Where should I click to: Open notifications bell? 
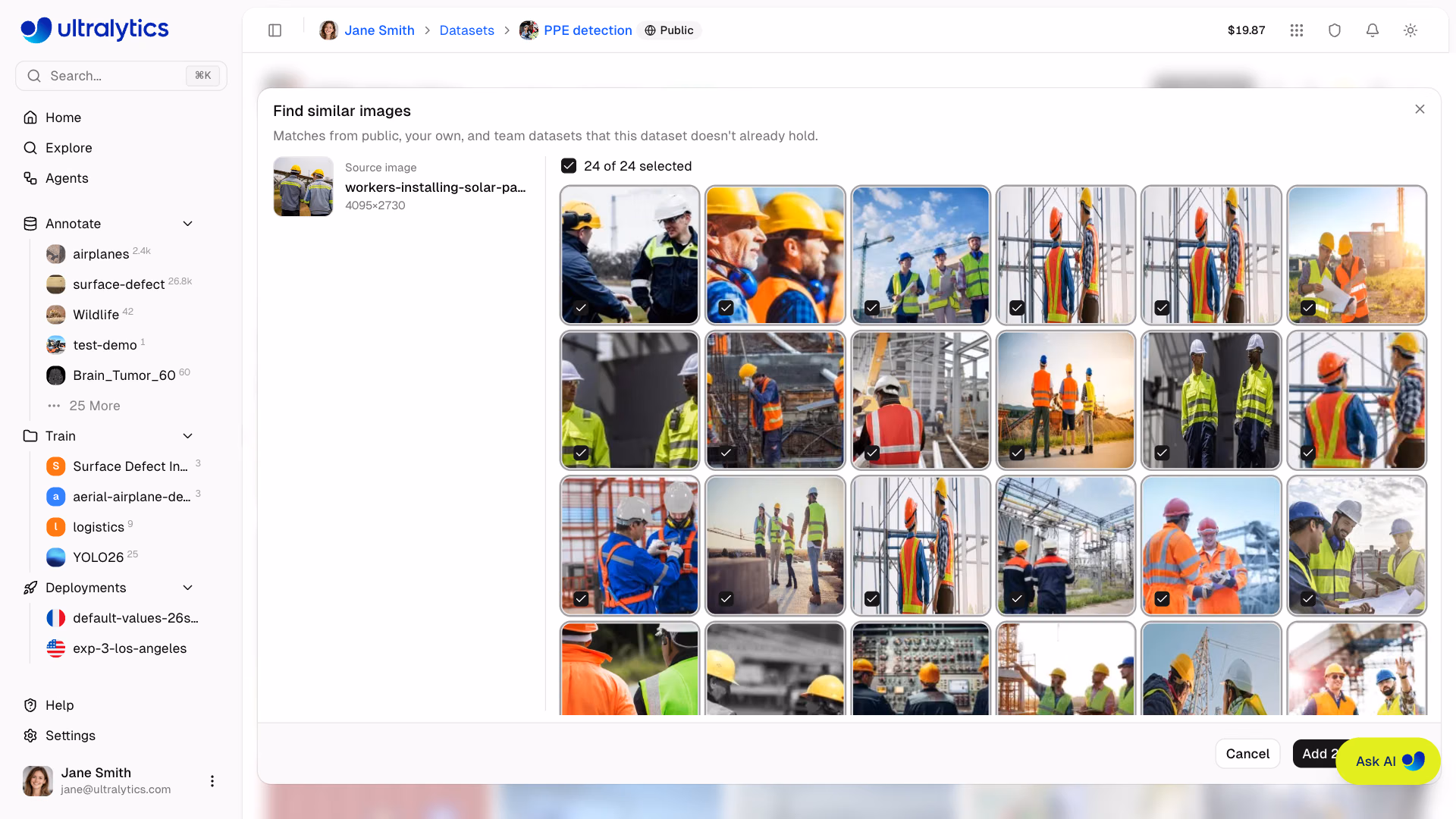click(x=1373, y=30)
